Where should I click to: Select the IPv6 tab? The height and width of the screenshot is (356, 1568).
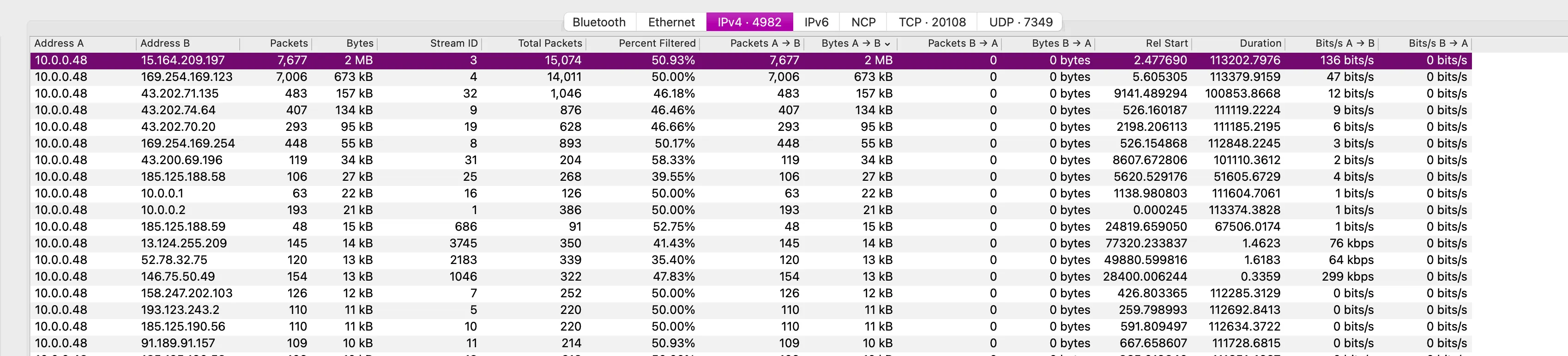coord(816,22)
